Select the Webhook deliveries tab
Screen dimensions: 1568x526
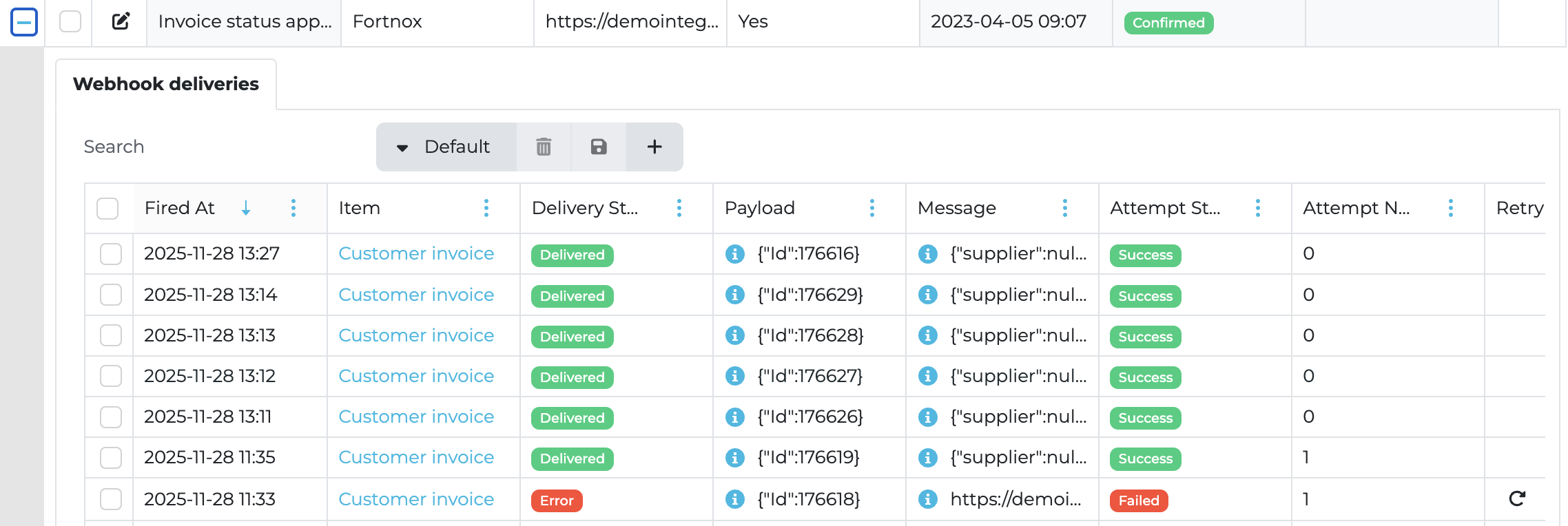pyautogui.click(x=166, y=84)
